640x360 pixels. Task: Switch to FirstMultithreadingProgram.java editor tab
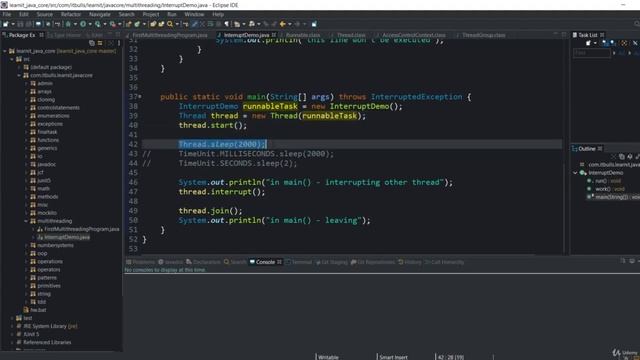click(x=170, y=35)
